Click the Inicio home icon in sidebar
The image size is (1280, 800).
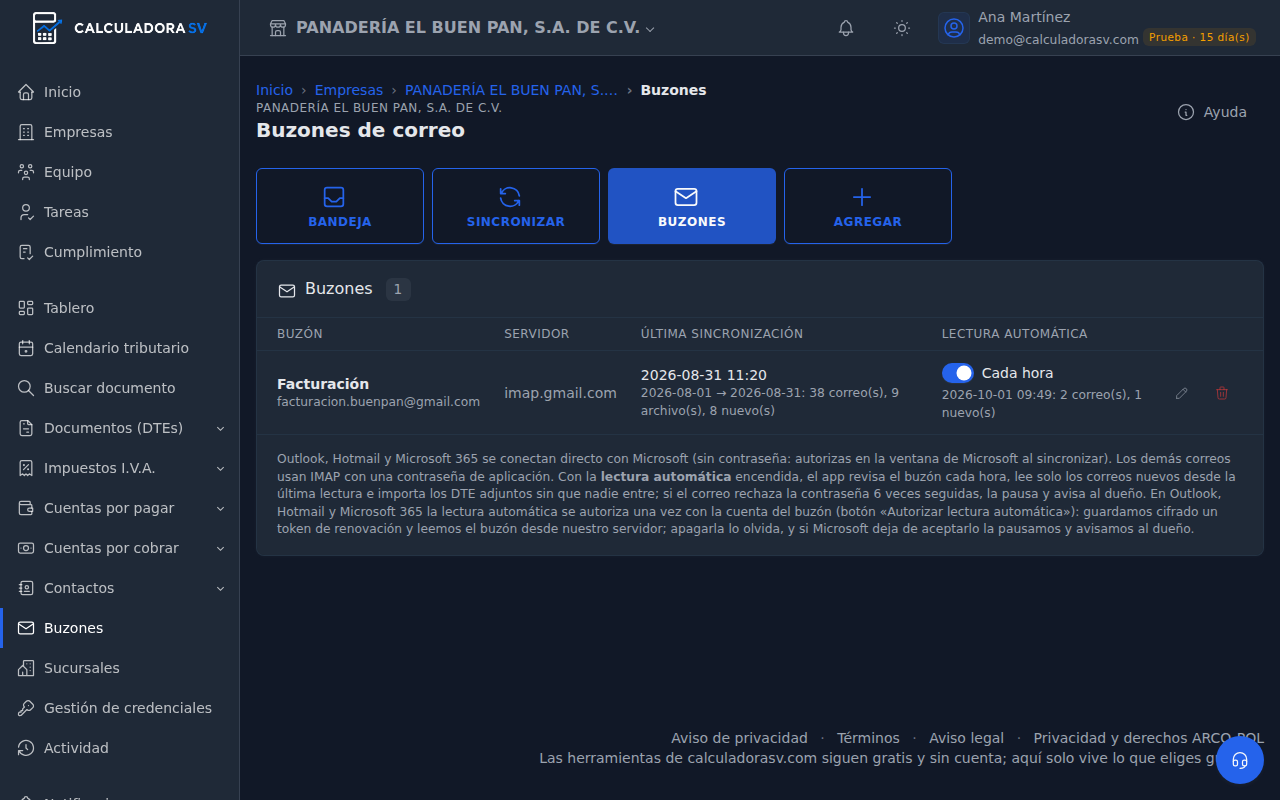26,92
